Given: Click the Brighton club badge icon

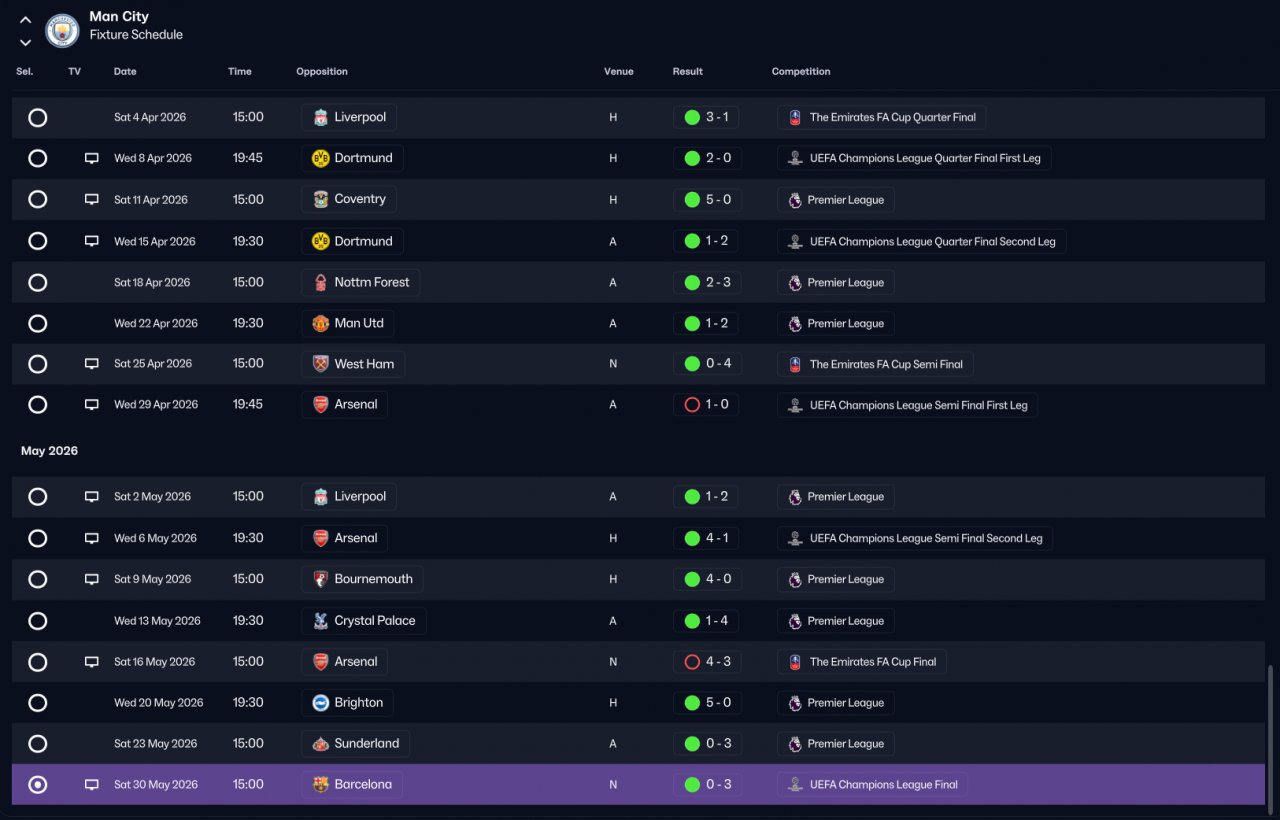Looking at the screenshot, I should point(321,703).
